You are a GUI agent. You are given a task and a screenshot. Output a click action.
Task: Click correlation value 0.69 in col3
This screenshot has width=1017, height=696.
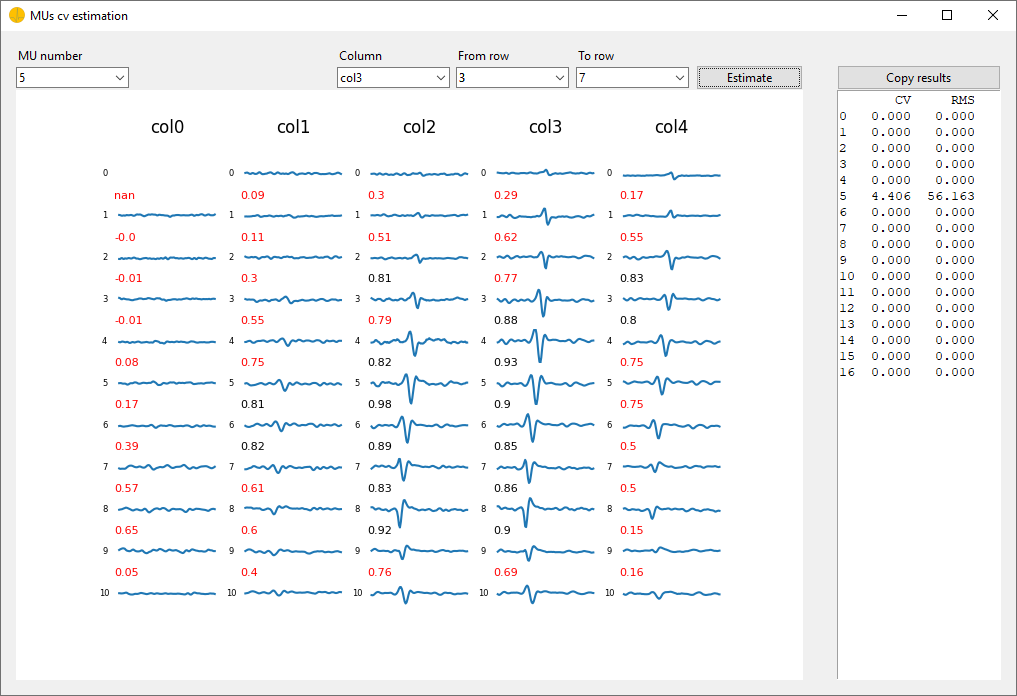(506, 572)
